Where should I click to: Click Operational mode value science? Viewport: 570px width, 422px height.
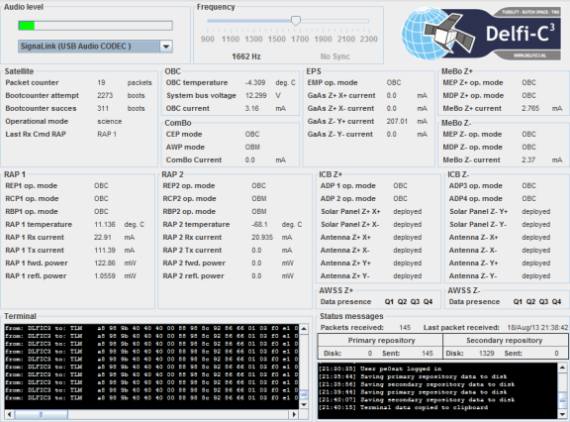point(109,121)
